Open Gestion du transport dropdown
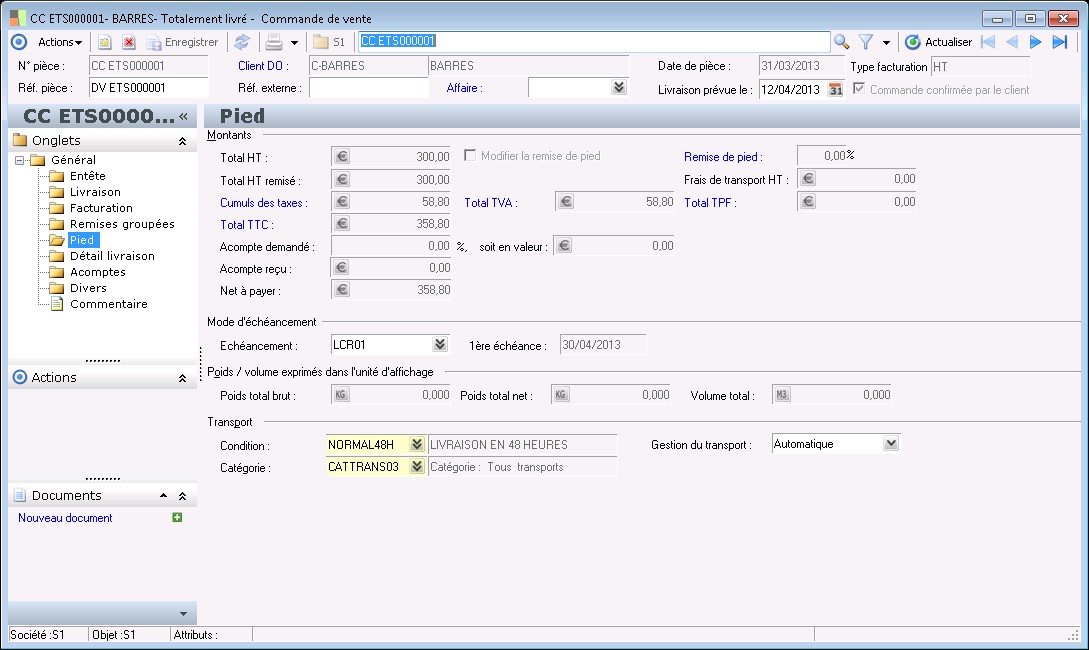The height and width of the screenshot is (650, 1089). pyautogui.click(x=891, y=444)
